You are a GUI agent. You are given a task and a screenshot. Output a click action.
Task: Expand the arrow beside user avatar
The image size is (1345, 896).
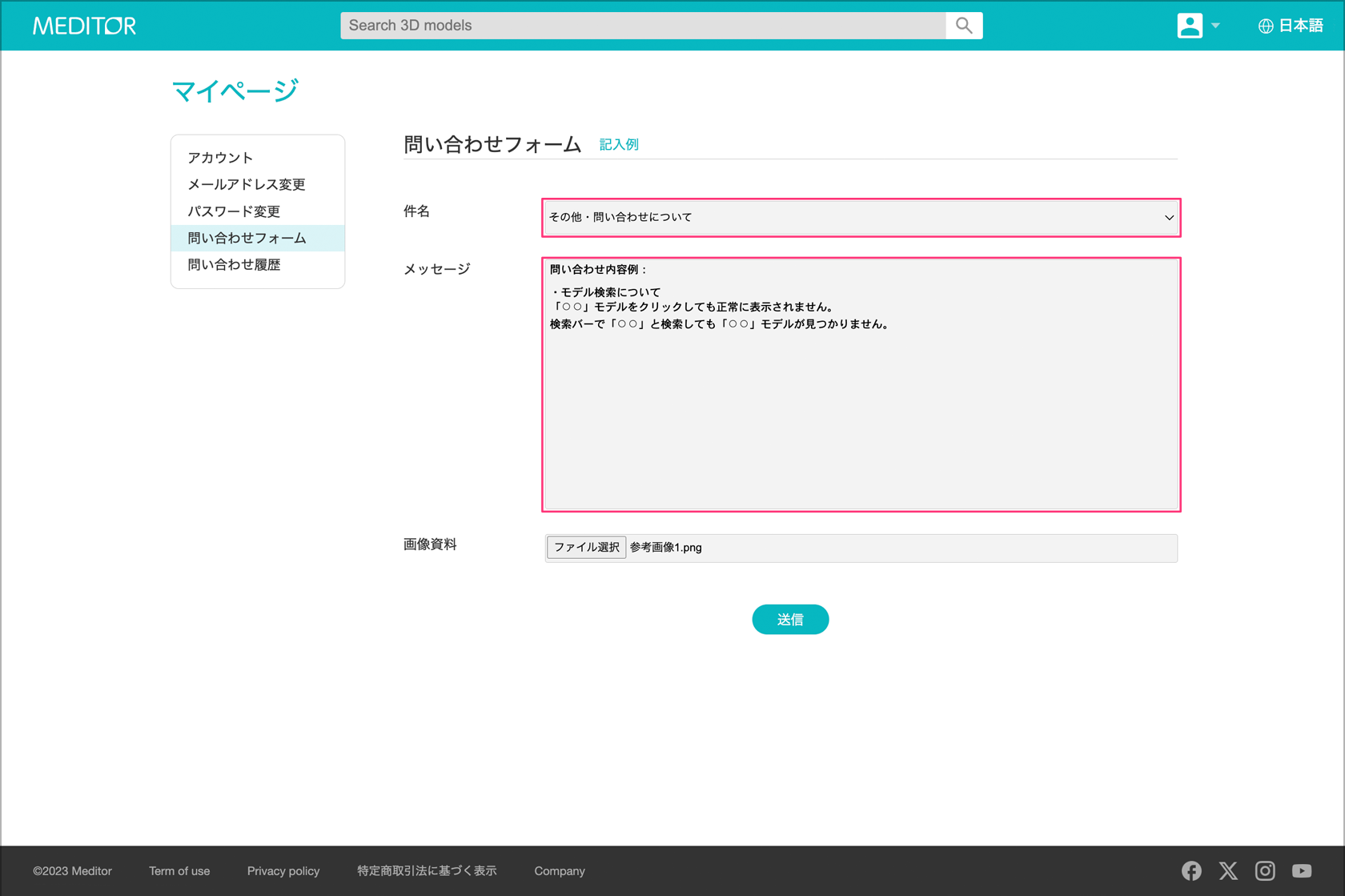point(1215,26)
